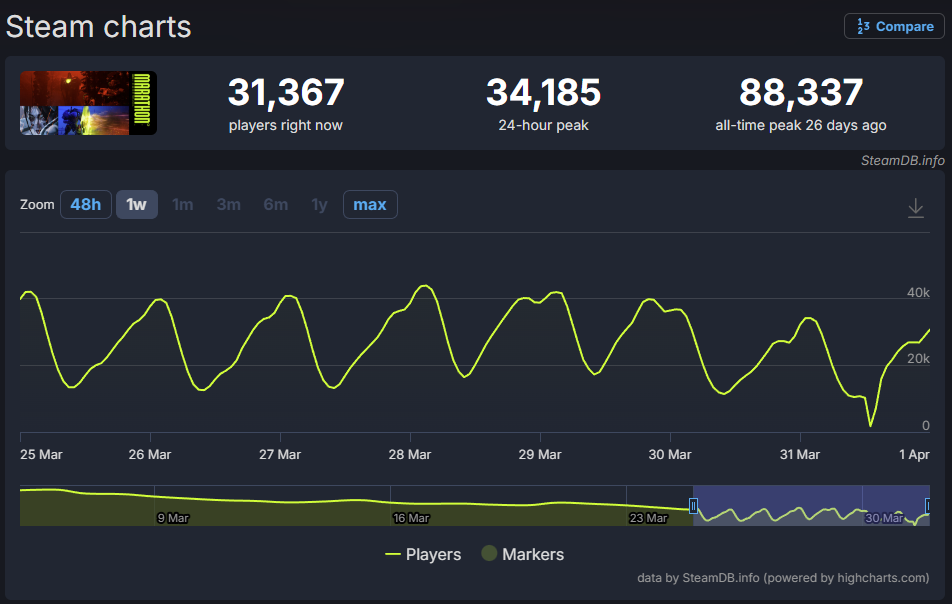Click the 28 Mar axis label
The height and width of the screenshot is (604, 952).
pyautogui.click(x=410, y=454)
